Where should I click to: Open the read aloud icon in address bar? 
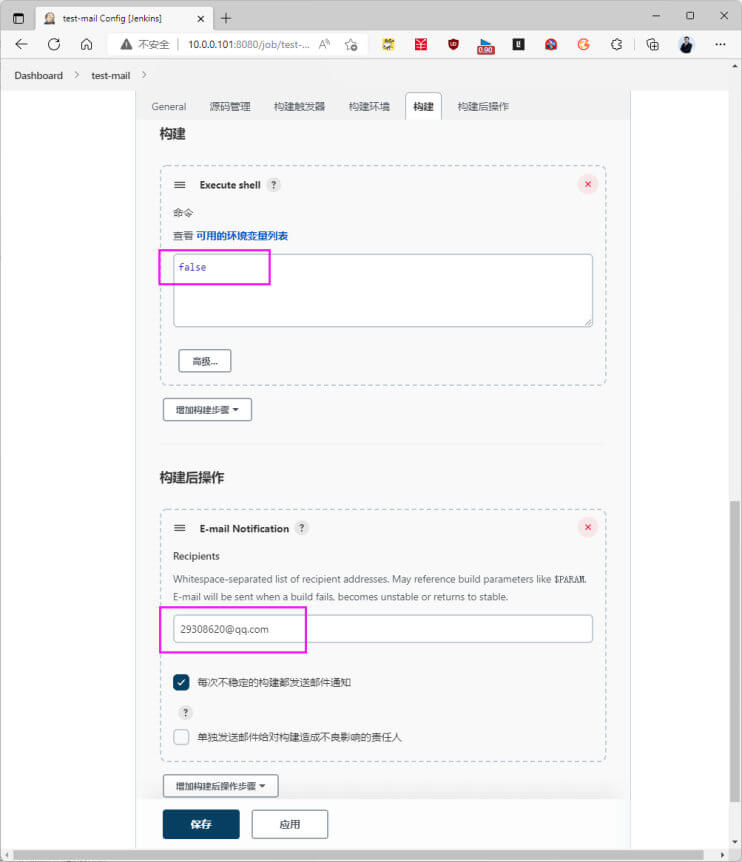[324, 45]
